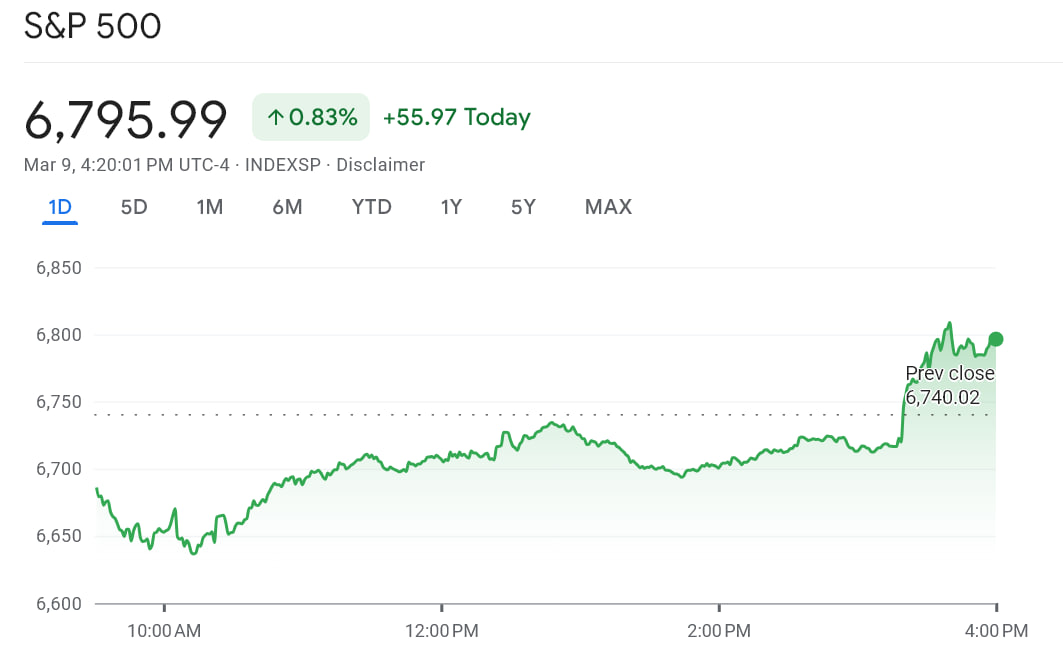Reselect the active 1D tab
Viewport: 1063px width, 662px height.
59,207
